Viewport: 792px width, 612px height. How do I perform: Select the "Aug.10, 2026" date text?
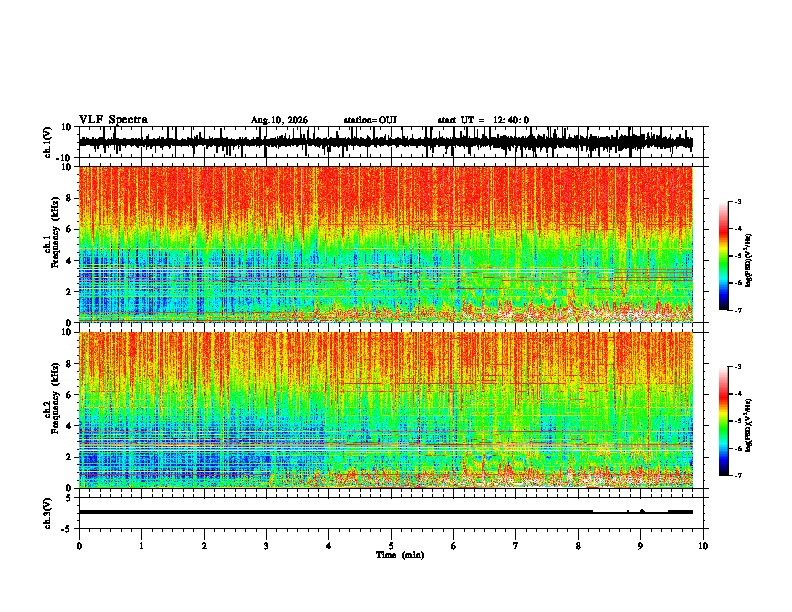[x=279, y=120]
